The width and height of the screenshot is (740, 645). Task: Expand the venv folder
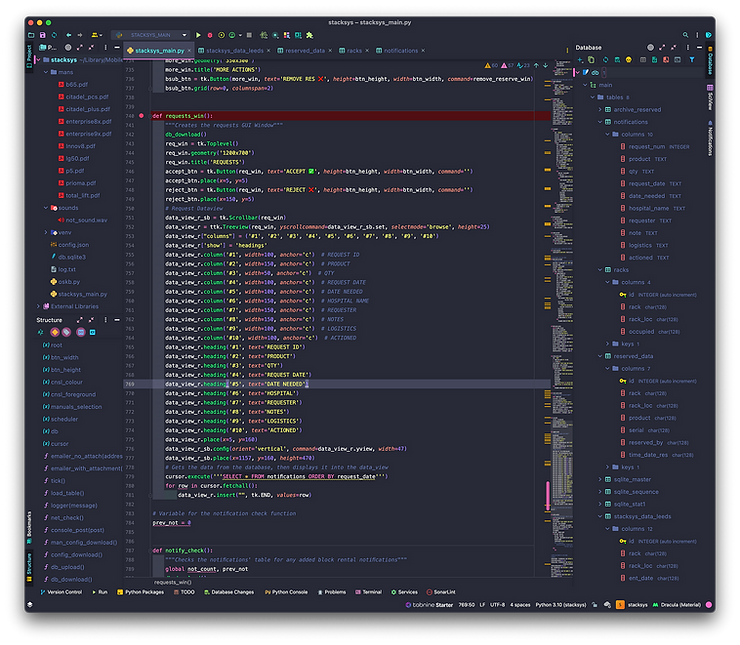46,232
